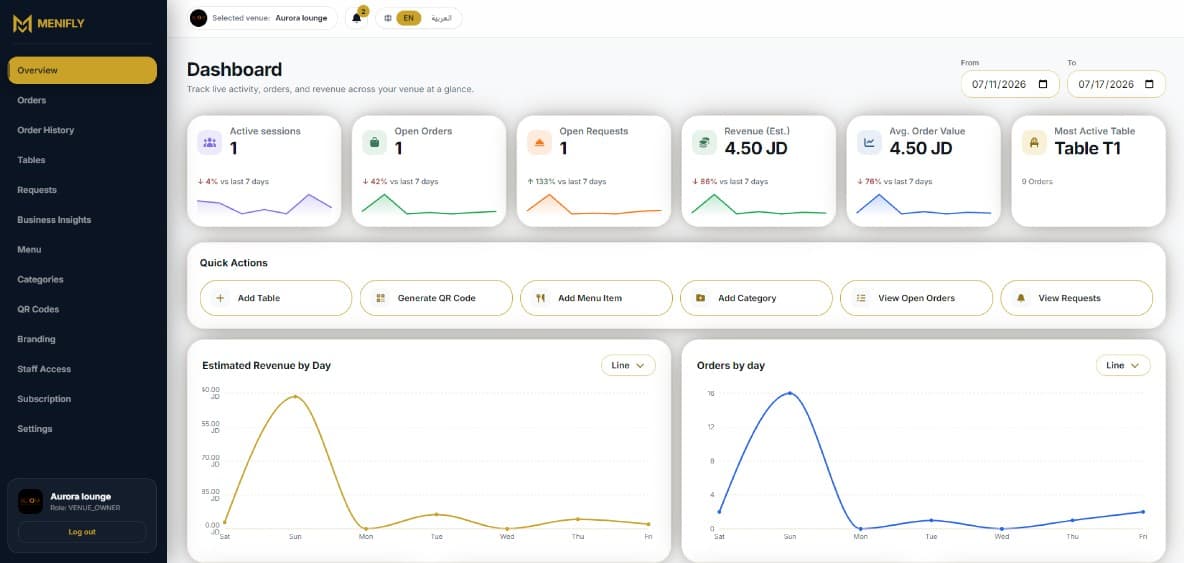Open Subscription in sidebar
This screenshot has width=1184, height=563.
pyautogui.click(x=82, y=398)
